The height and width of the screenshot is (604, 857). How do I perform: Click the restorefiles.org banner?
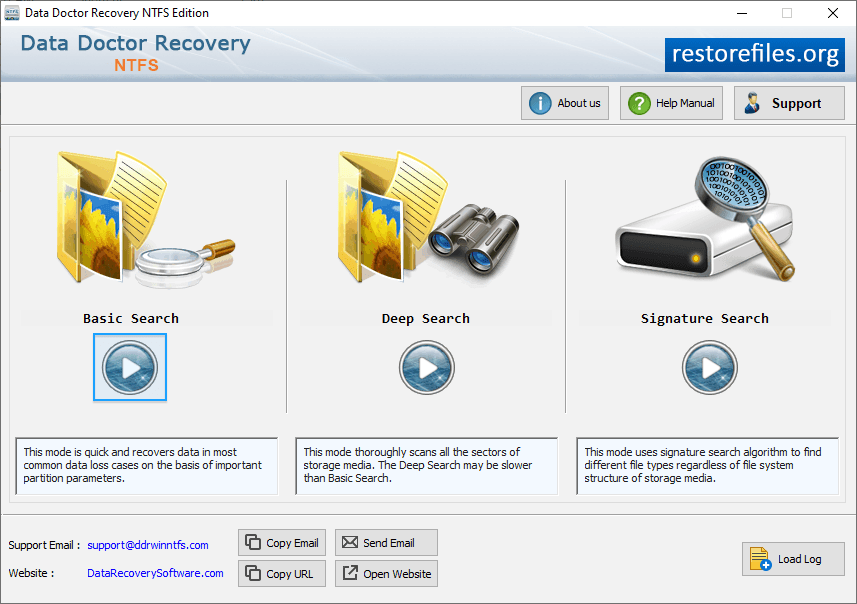click(x=755, y=55)
